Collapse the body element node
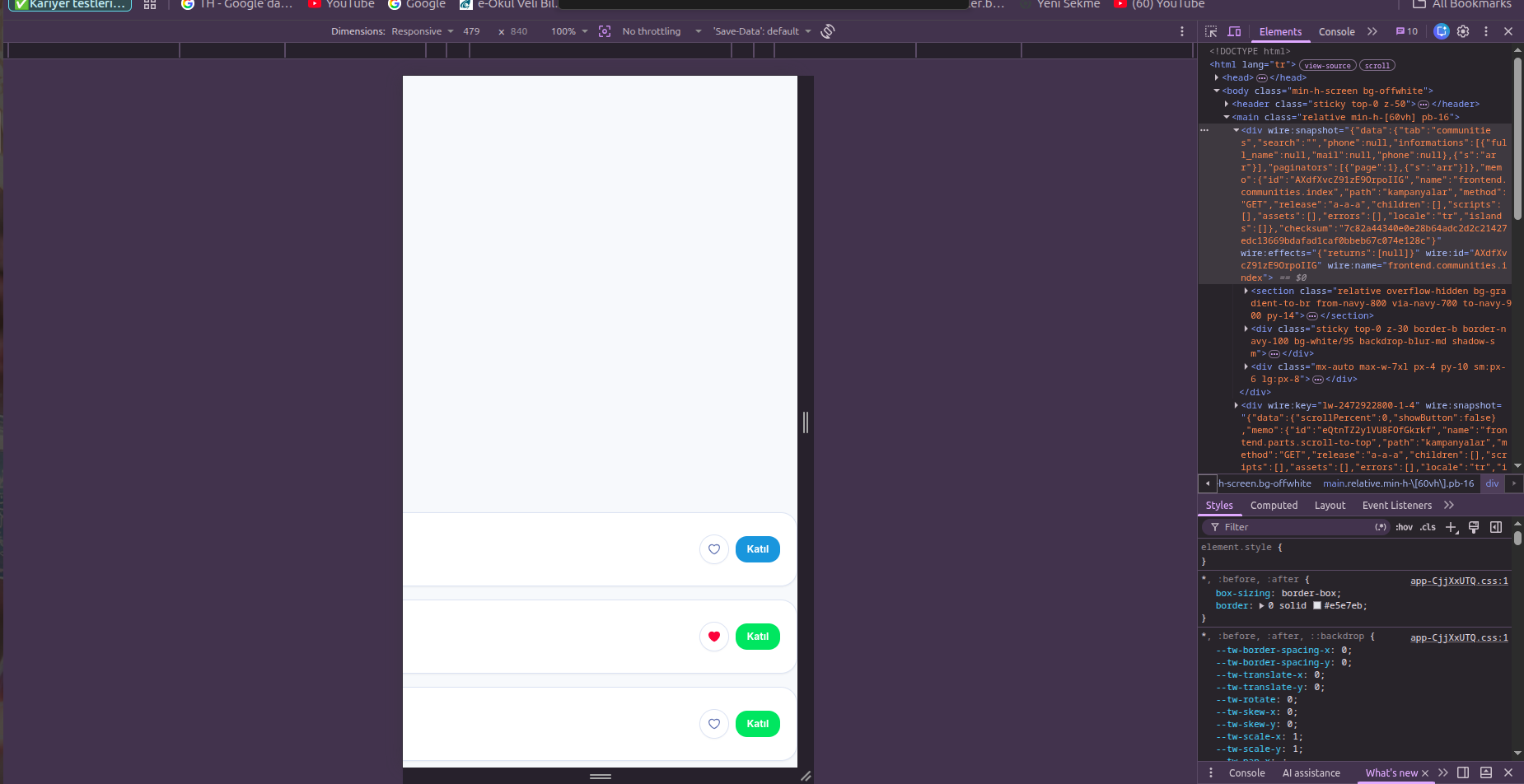Screen dimensions: 1524x784 (1217, 91)
